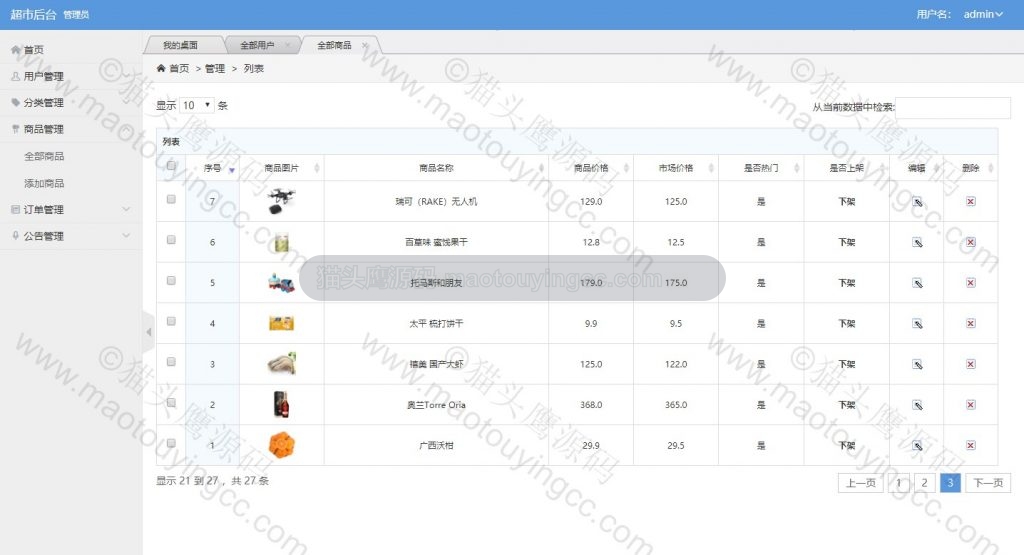Remove the 广西沃柑 row
Viewport: 1024px width, 555px height.
970,445
